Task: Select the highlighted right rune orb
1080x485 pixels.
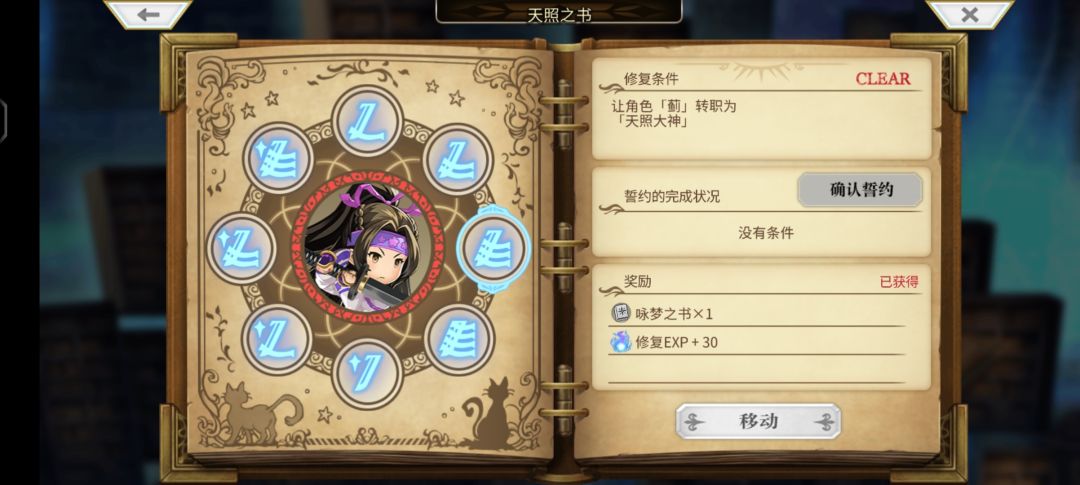Action: pos(494,249)
